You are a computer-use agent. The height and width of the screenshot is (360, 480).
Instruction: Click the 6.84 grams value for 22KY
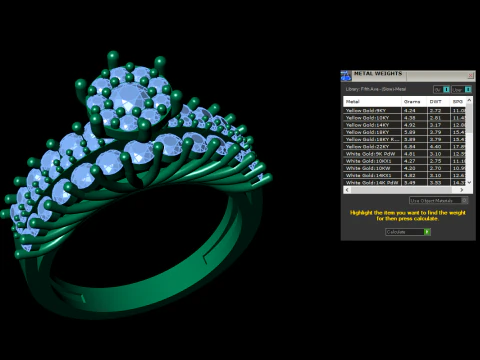[410, 146]
